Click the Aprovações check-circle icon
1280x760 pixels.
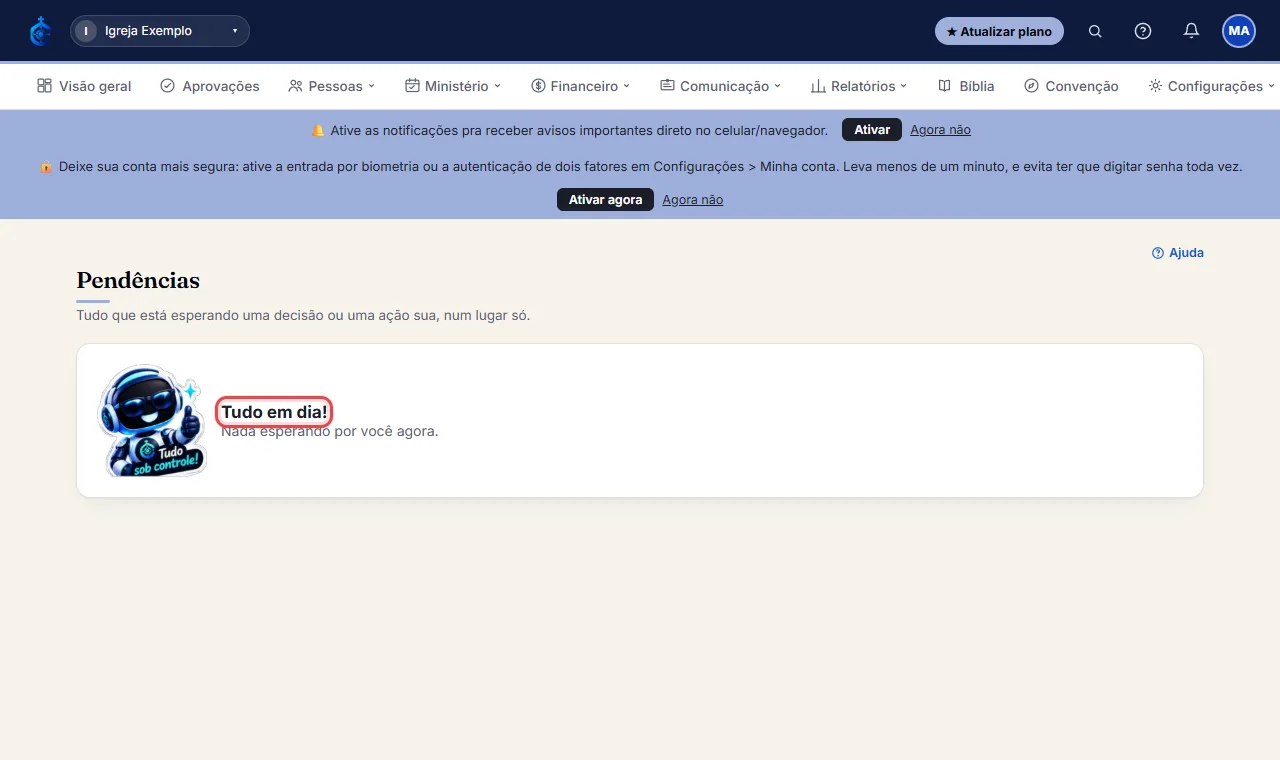pyautogui.click(x=168, y=86)
